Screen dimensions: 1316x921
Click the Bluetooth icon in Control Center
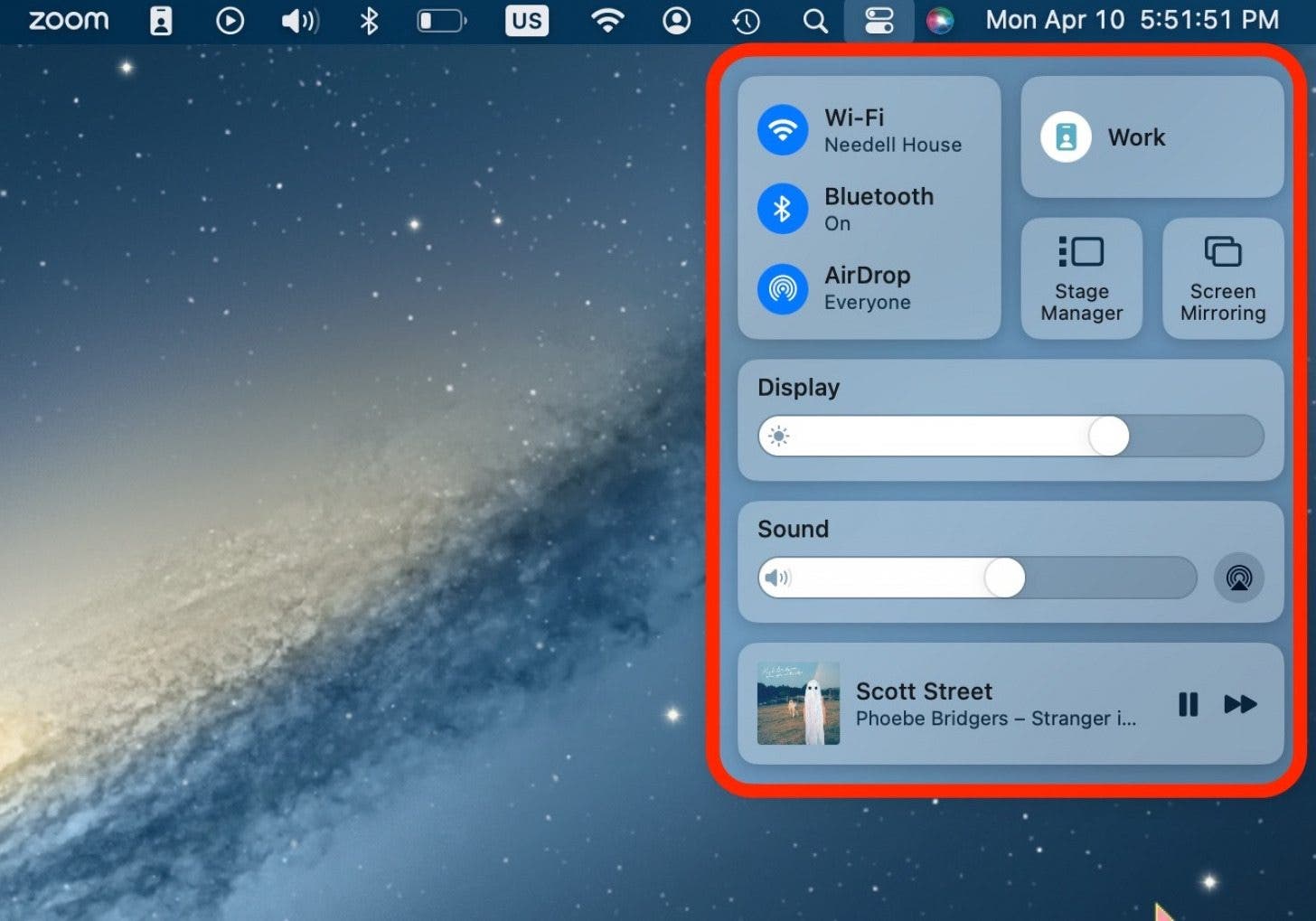tap(782, 208)
